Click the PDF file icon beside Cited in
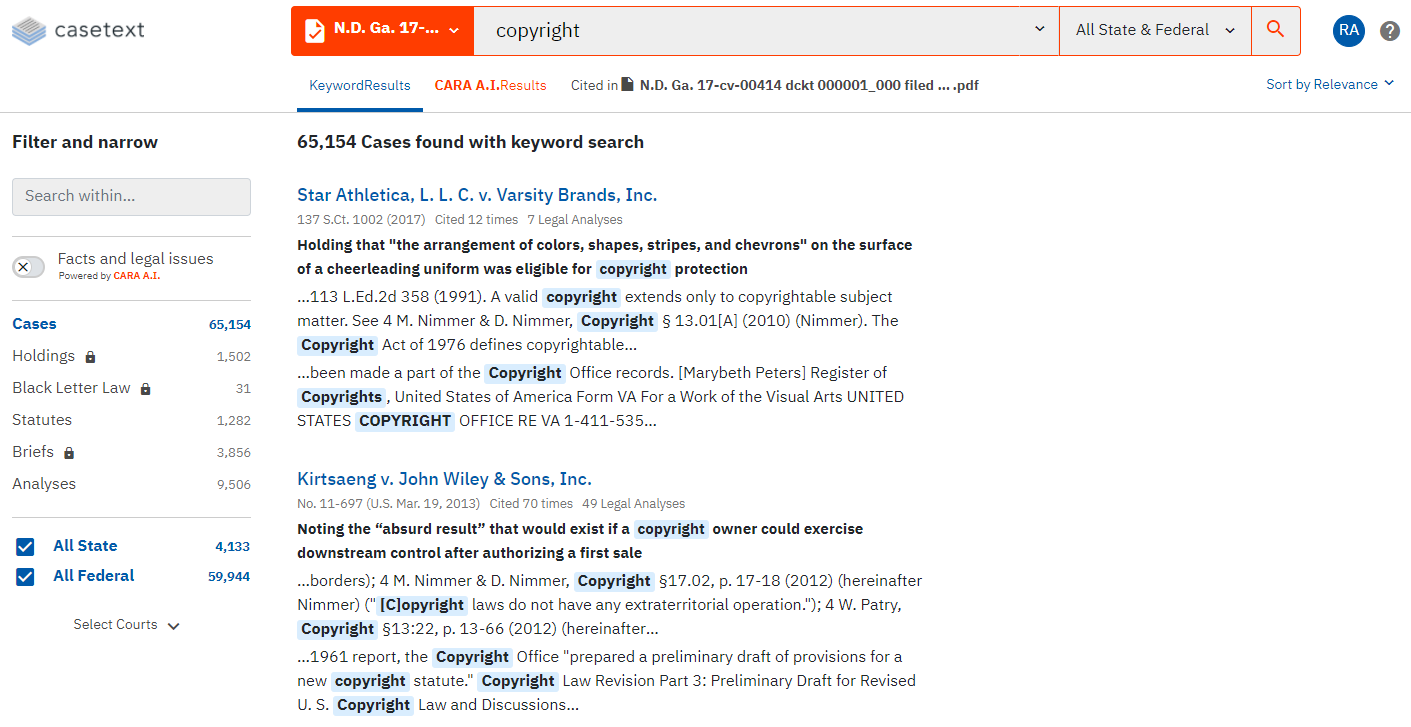 [628, 85]
